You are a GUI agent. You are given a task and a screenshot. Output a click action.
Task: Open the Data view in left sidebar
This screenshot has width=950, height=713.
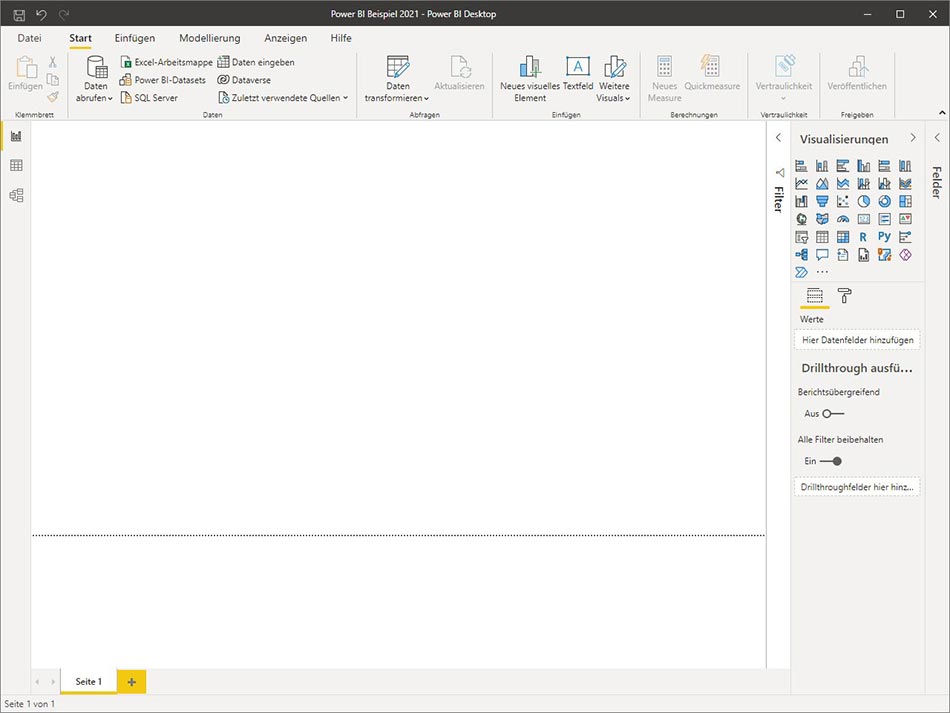16,165
